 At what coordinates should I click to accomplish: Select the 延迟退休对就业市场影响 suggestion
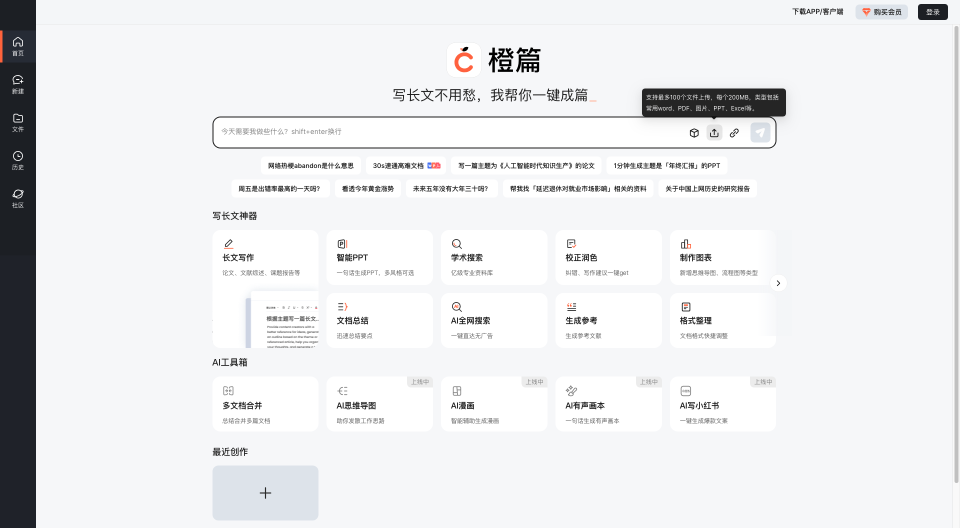pos(578,189)
